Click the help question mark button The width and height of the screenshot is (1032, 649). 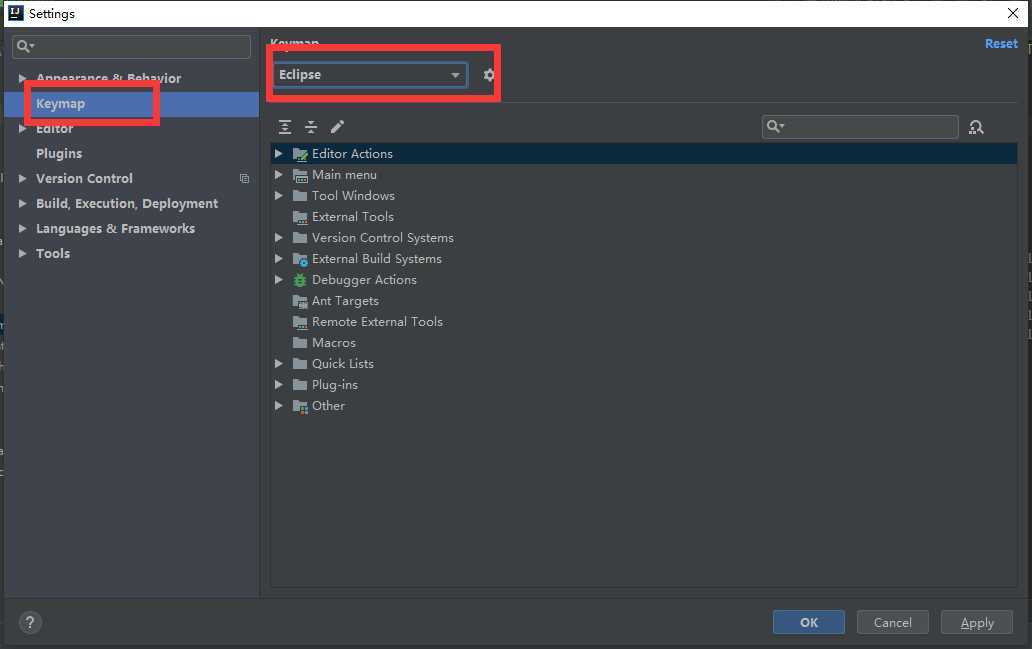30,622
